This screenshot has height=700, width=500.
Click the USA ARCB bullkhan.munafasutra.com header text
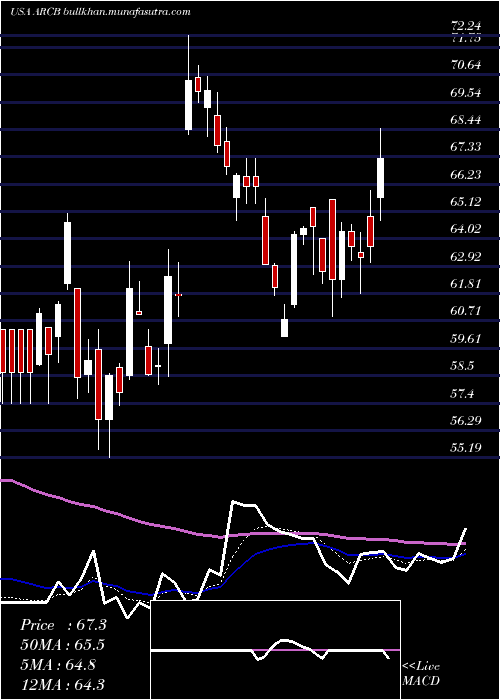(x=100, y=12)
